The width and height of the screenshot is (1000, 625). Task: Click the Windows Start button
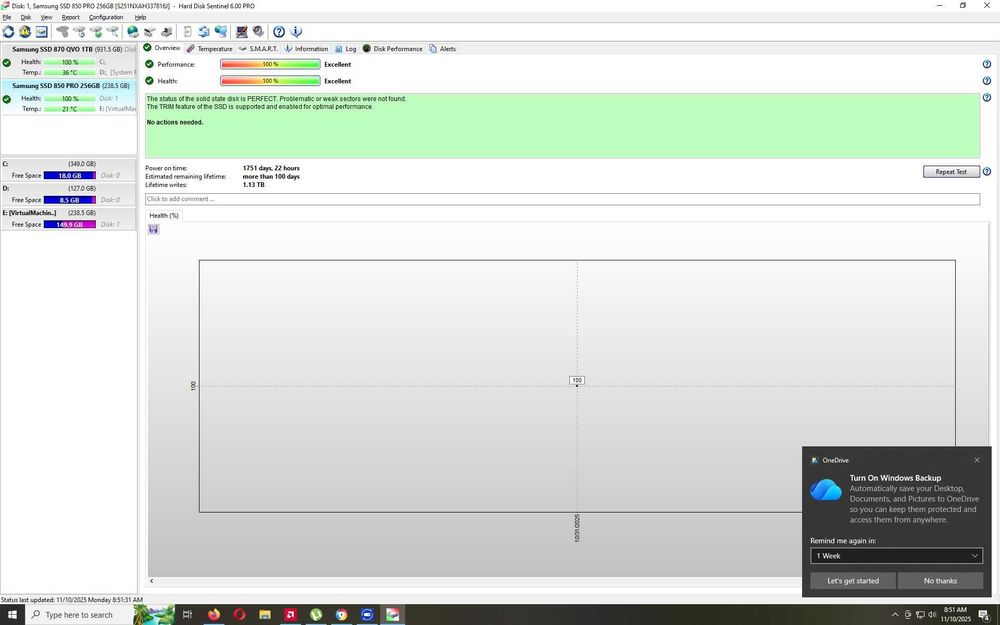pyautogui.click(x=11, y=615)
